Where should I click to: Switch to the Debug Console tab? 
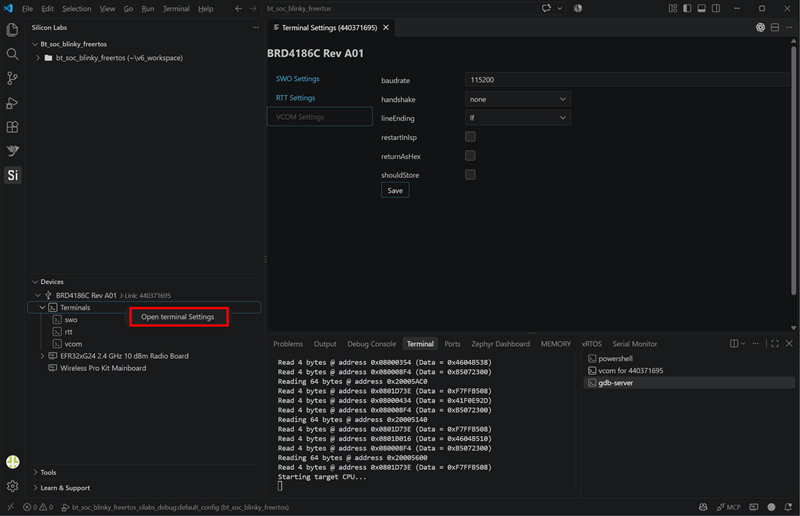tap(371, 343)
